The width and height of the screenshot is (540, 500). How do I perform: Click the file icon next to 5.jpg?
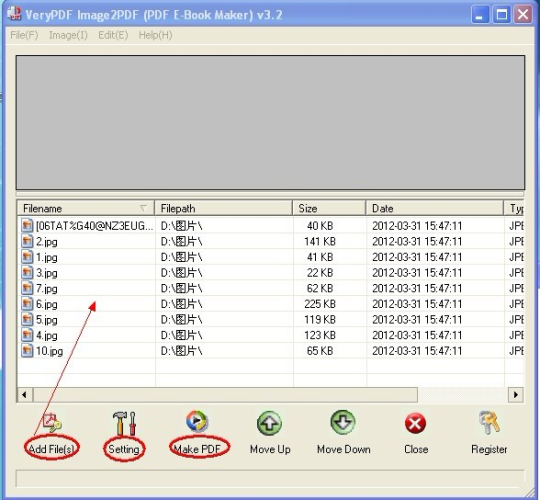(x=27, y=320)
